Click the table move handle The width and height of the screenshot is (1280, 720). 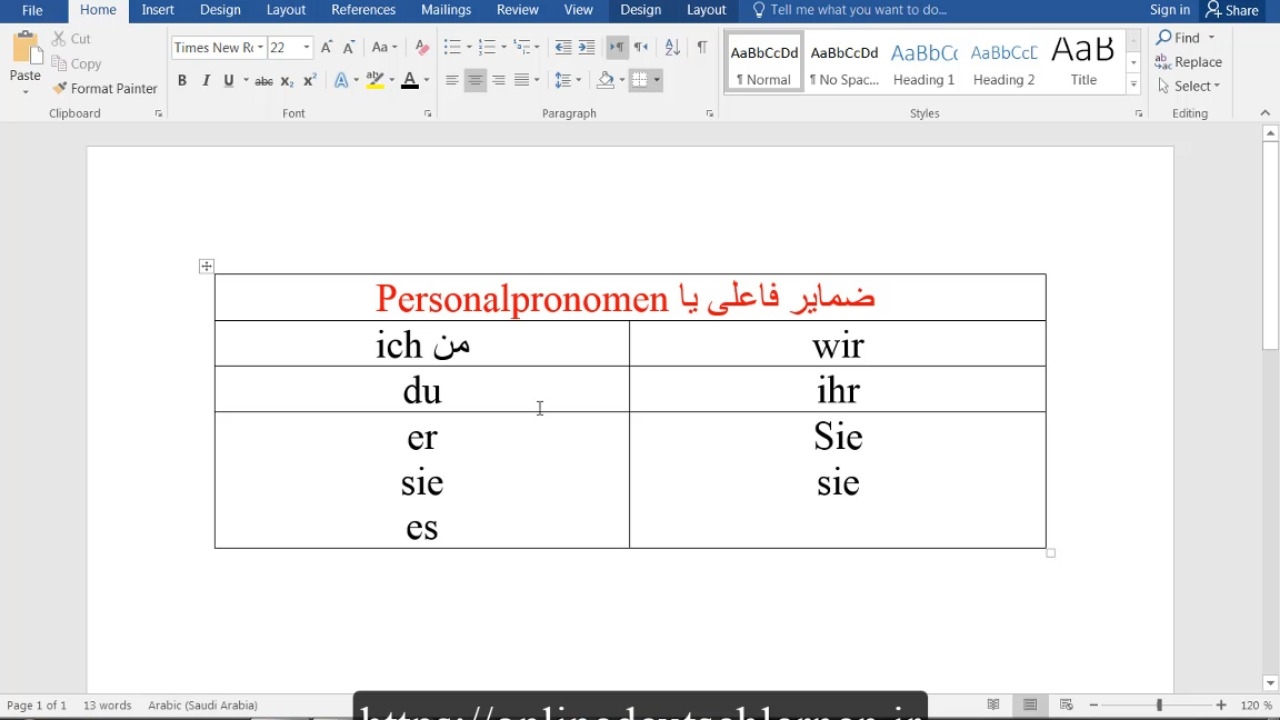point(206,266)
